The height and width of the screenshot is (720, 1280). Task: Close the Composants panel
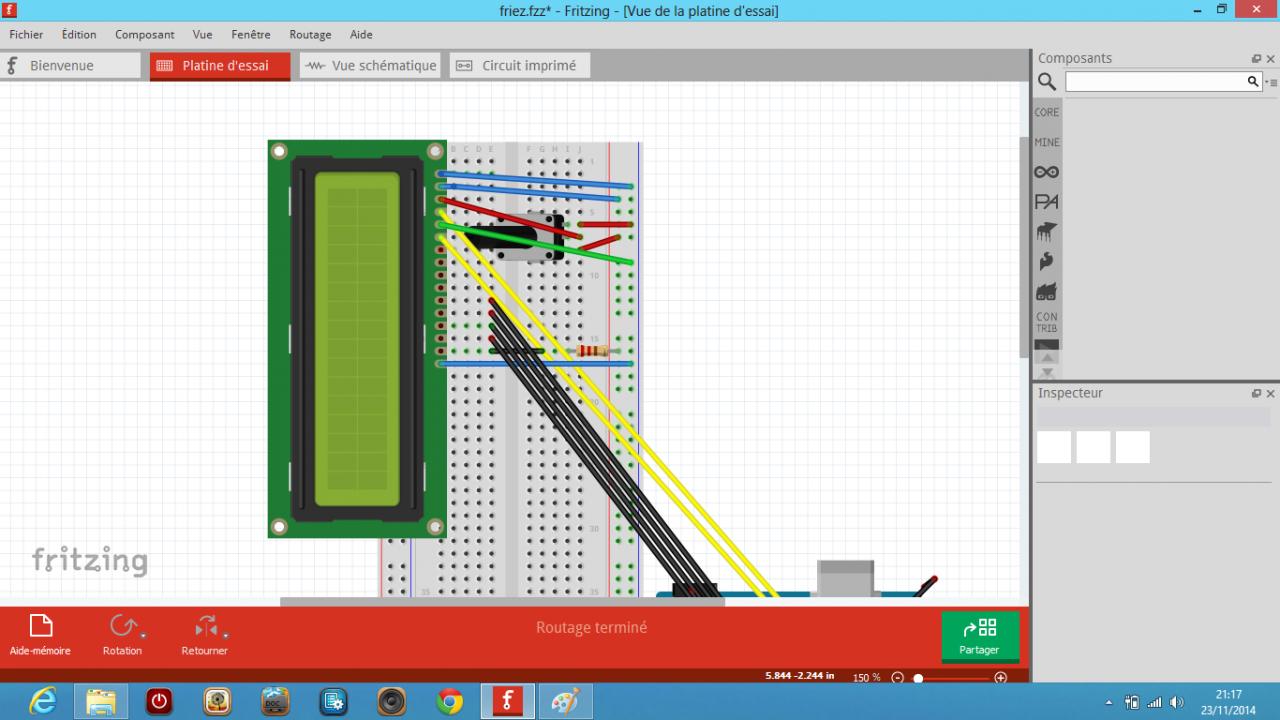[x=1271, y=59]
